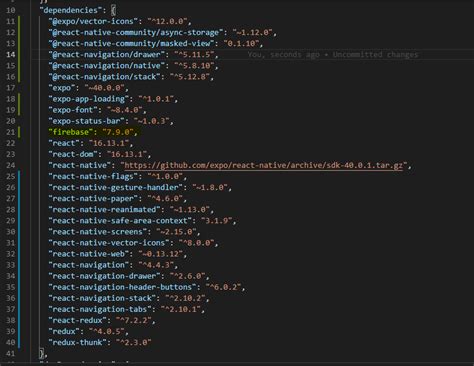Click the "~8.4.0" version value

tap(125, 110)
